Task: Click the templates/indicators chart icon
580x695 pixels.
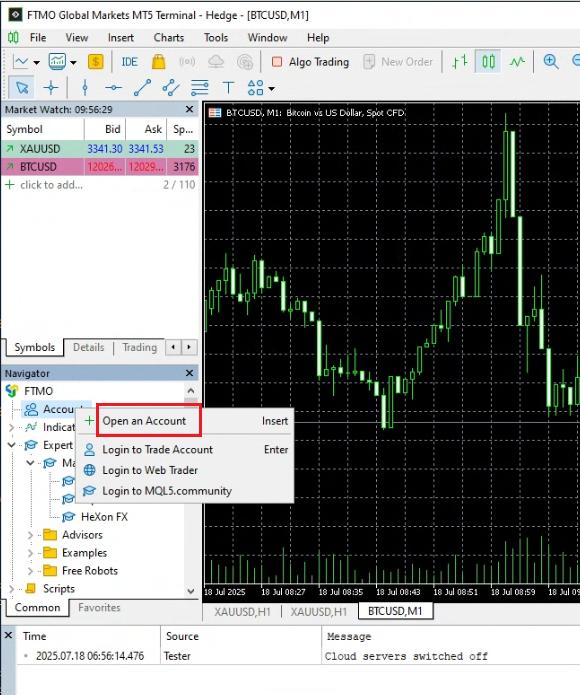Action: click(57, 62)
